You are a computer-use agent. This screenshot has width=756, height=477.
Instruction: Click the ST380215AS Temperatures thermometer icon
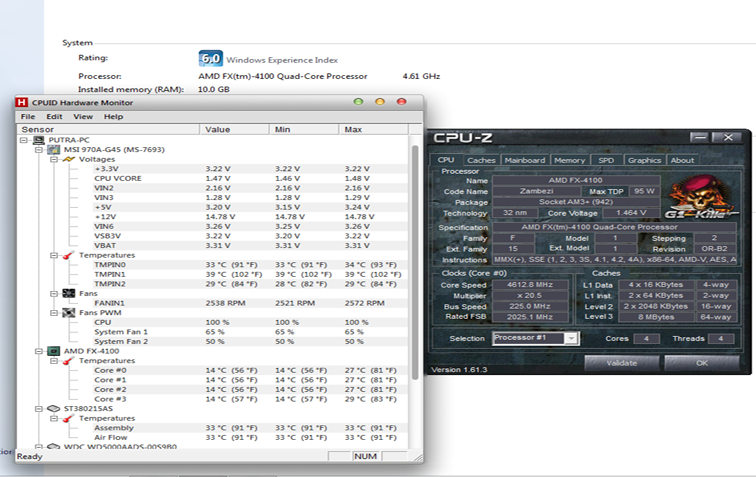(69, 418)
